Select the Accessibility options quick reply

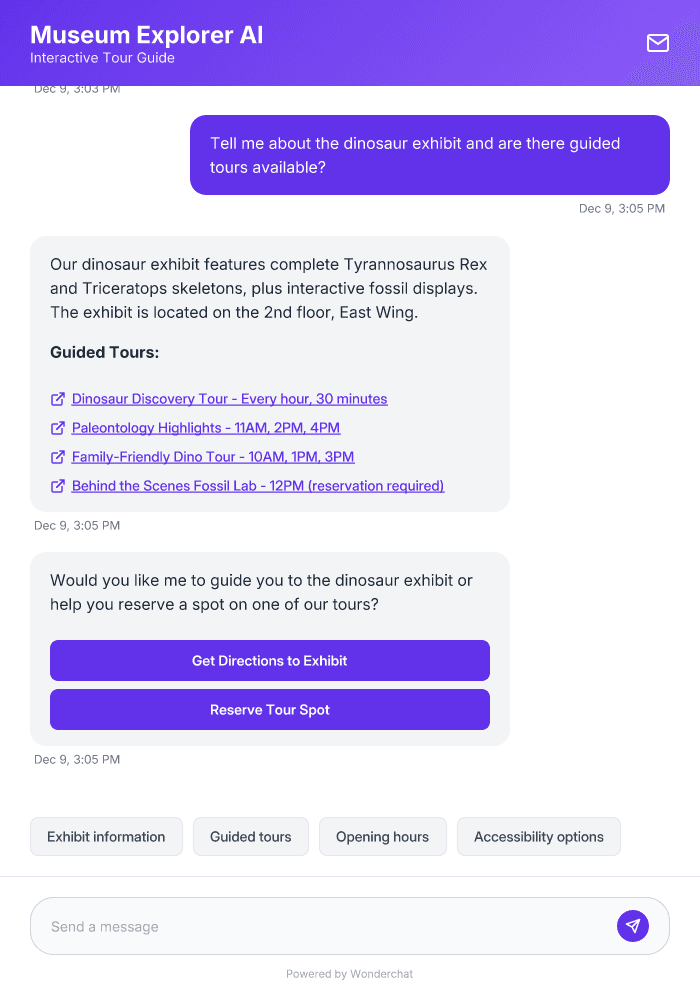pyautogui.click(x=538, y=836)
